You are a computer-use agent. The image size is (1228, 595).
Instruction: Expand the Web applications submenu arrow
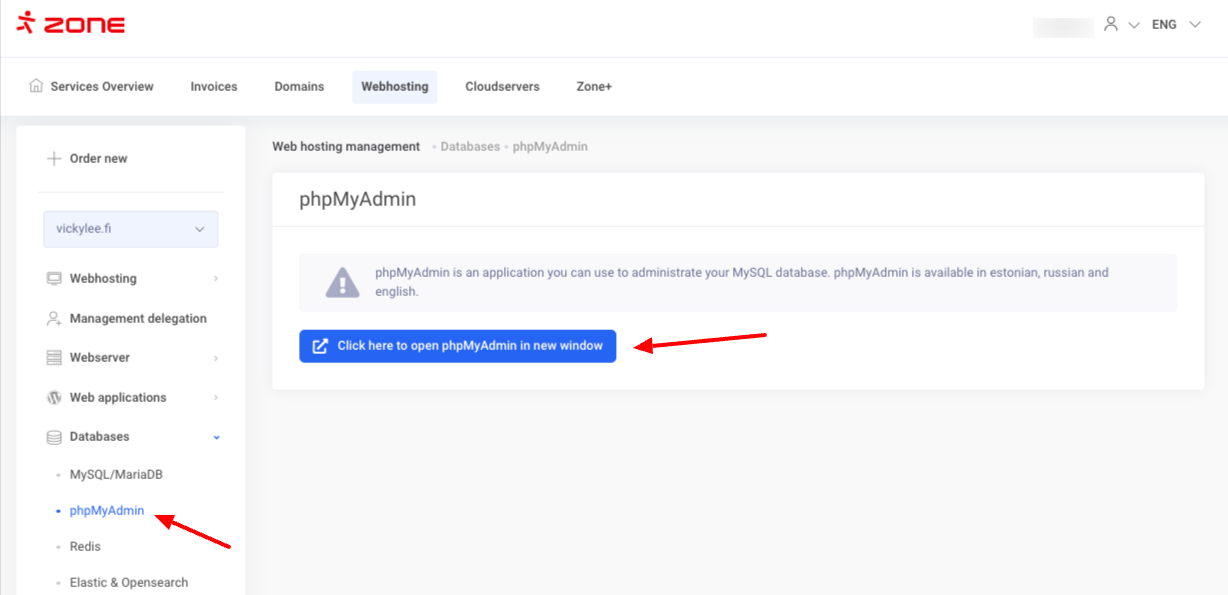(x=216, y=398)
